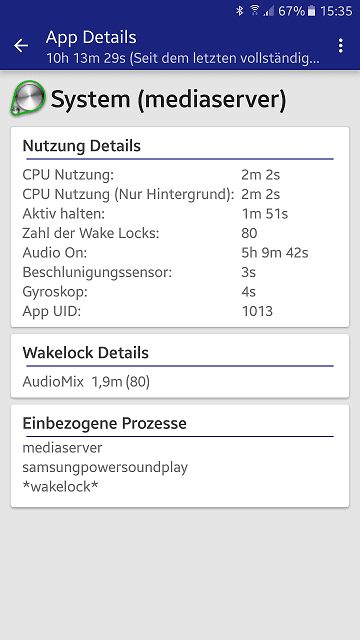The height and width of the screenshot is (640, 360).
Task: Tap the Bluetooth status bar icon
Action: (x=240, y=11)
